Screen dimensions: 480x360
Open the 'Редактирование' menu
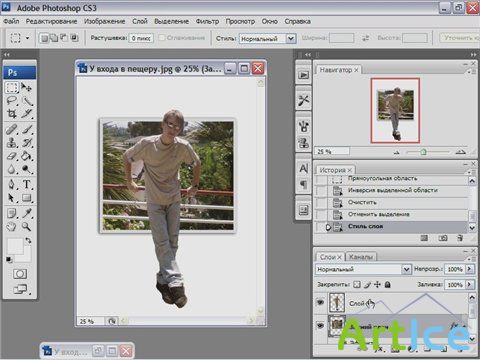tap(51, 21)
